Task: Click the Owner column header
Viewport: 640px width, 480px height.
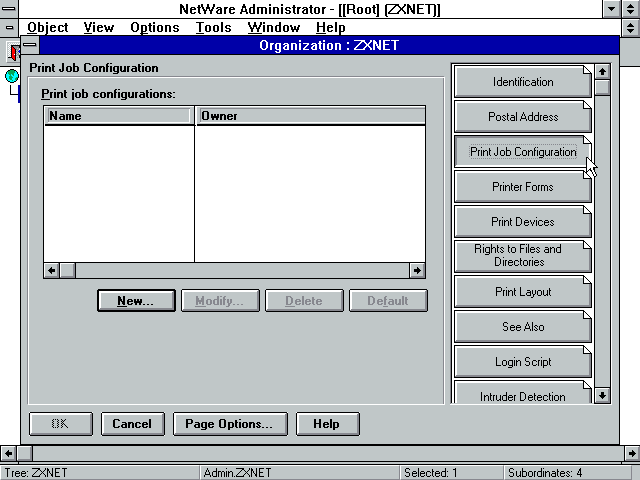Action: pyautogui.click(x=310, y=116)
